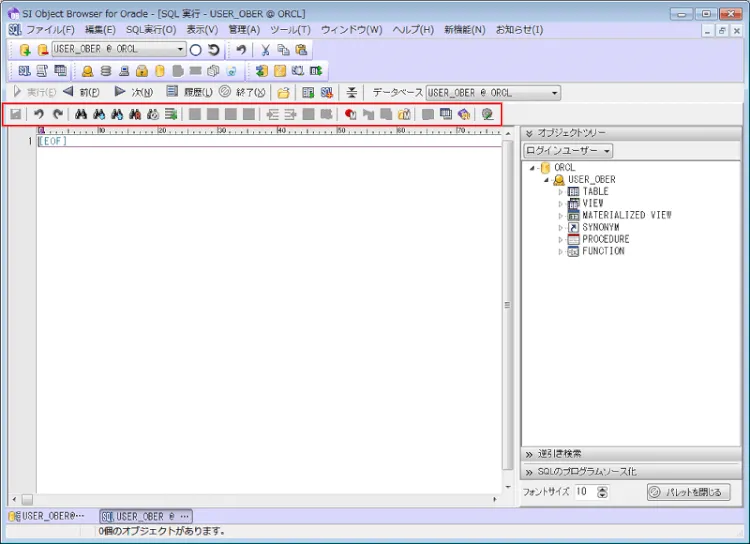Click the collapse pane icon before データベース

click(x=352, y=92)
